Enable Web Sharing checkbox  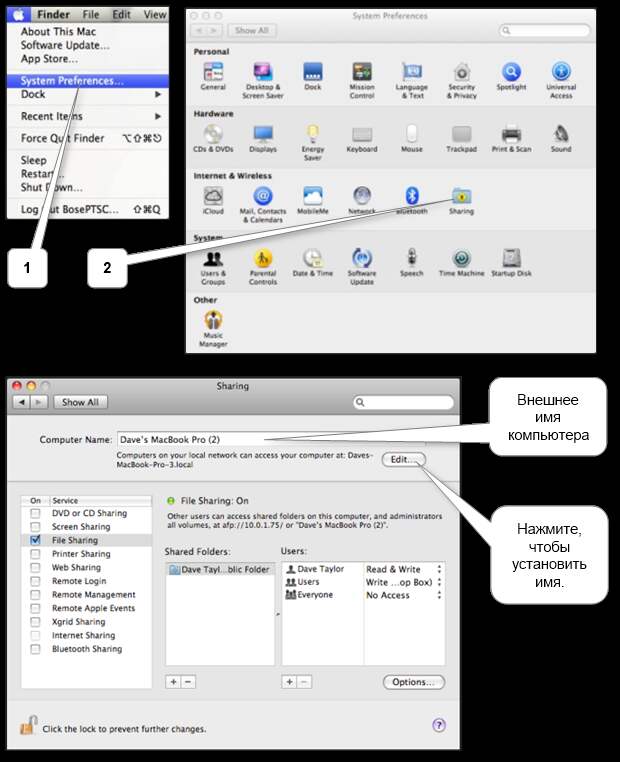point(35,568)
